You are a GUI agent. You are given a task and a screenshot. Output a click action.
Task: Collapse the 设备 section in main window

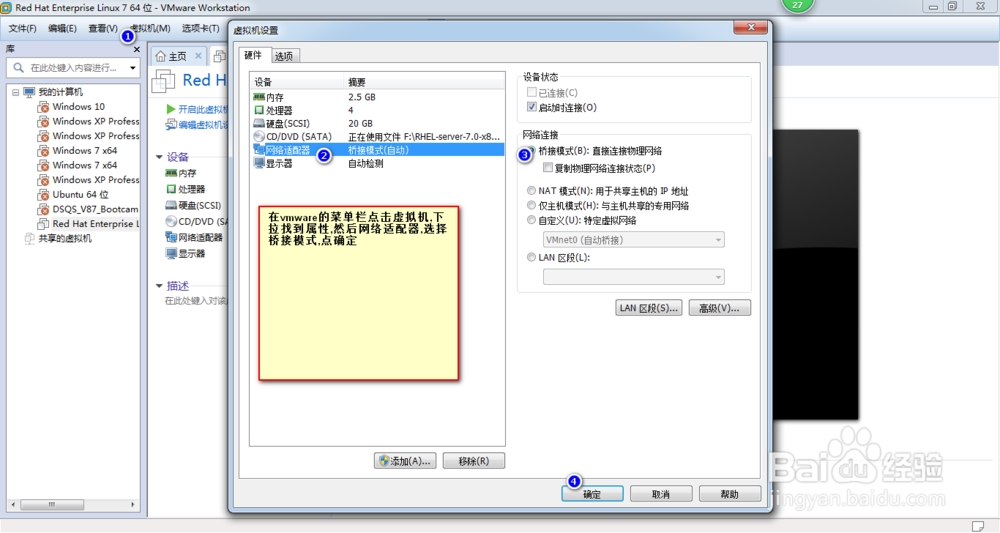[159, 157]
